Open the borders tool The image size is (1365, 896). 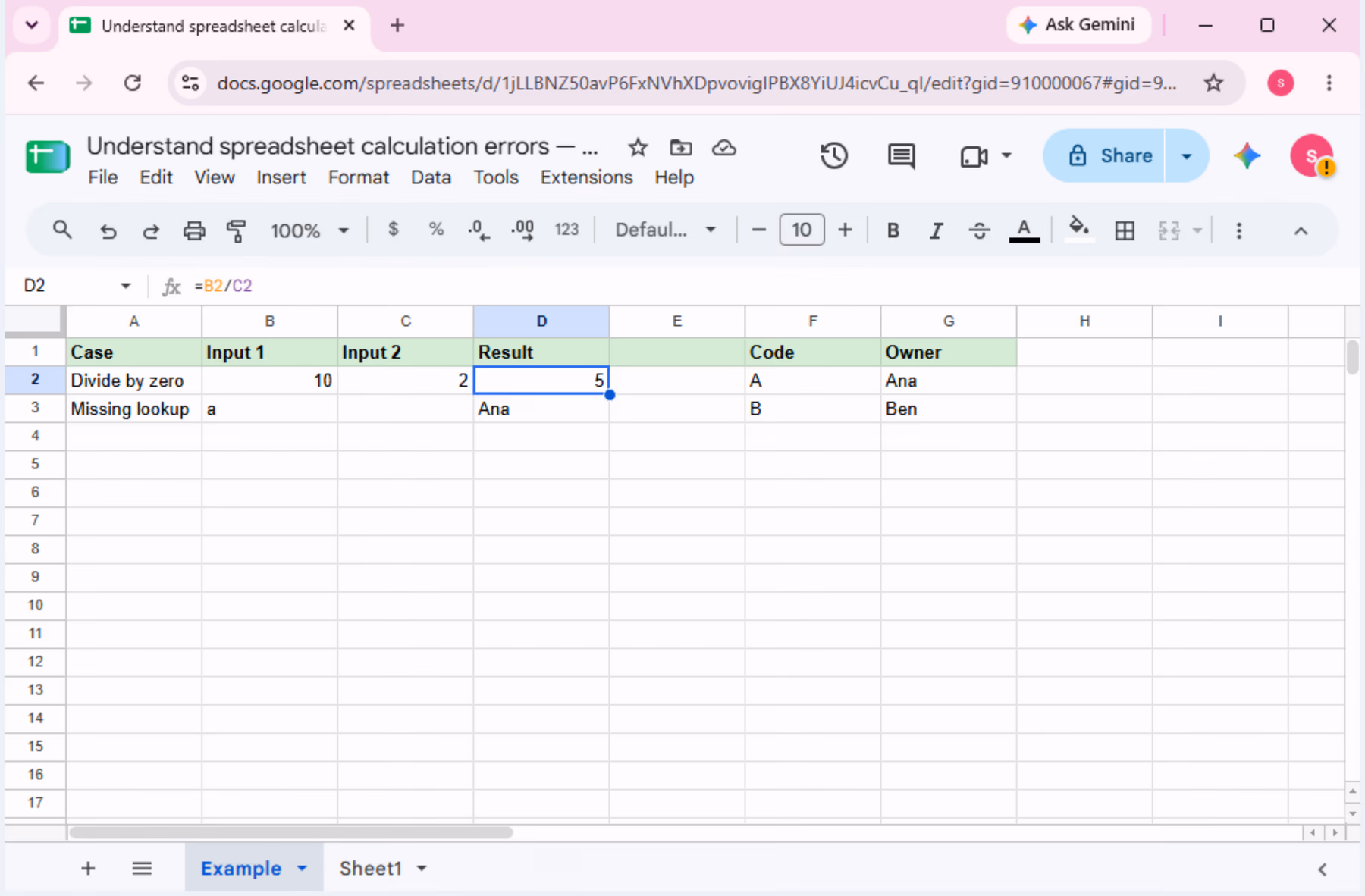click(x=1125, y=230)
